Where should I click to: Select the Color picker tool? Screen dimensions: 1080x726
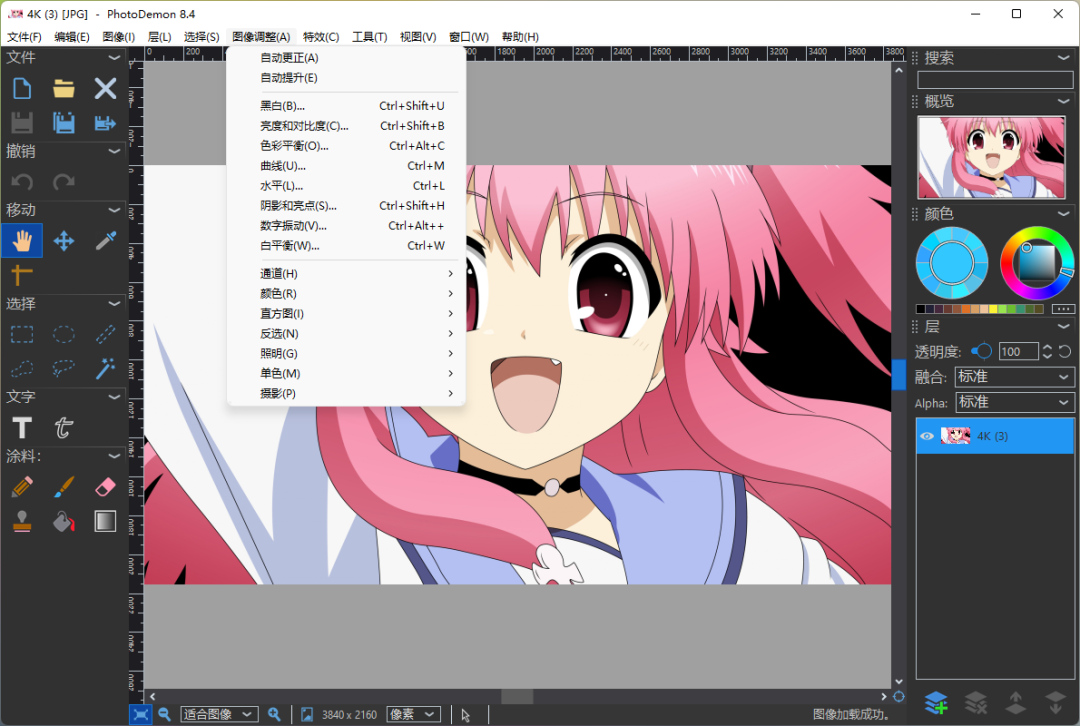pyautogui.click(x=104, y=240)
